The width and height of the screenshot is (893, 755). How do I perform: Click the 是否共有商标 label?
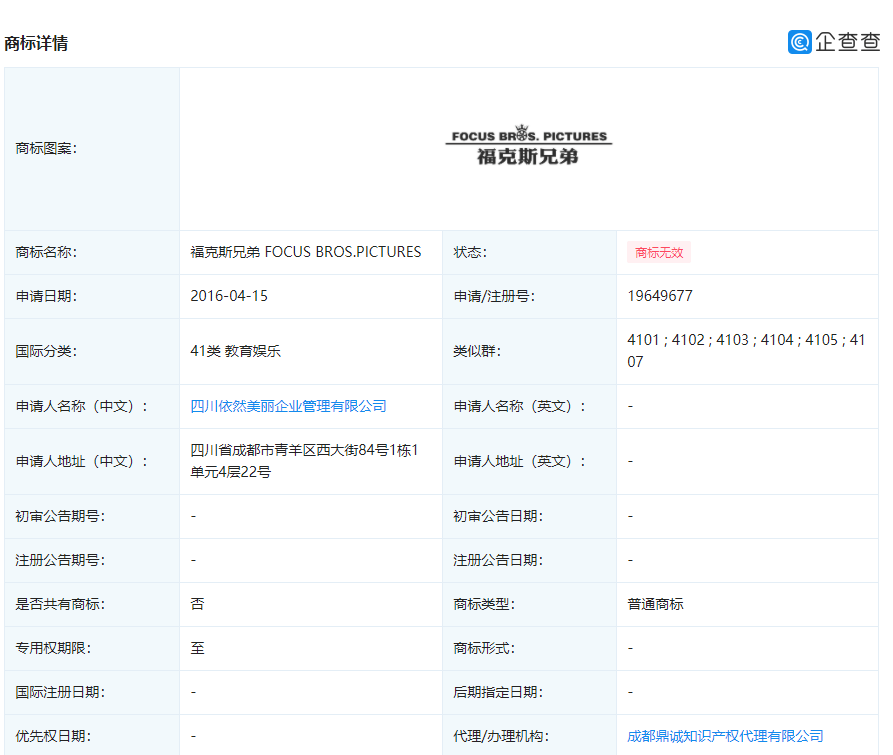pos(60,604)
